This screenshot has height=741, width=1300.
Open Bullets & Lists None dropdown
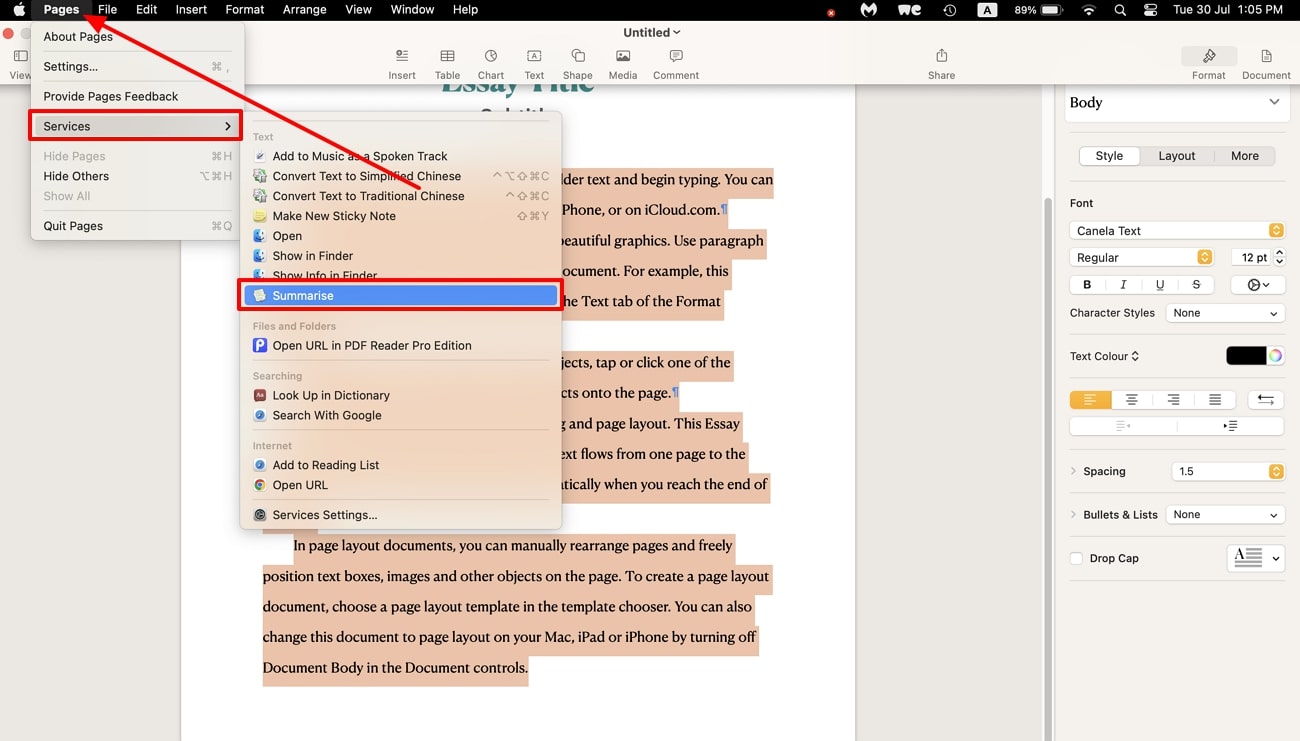[x=1226, y=515]
